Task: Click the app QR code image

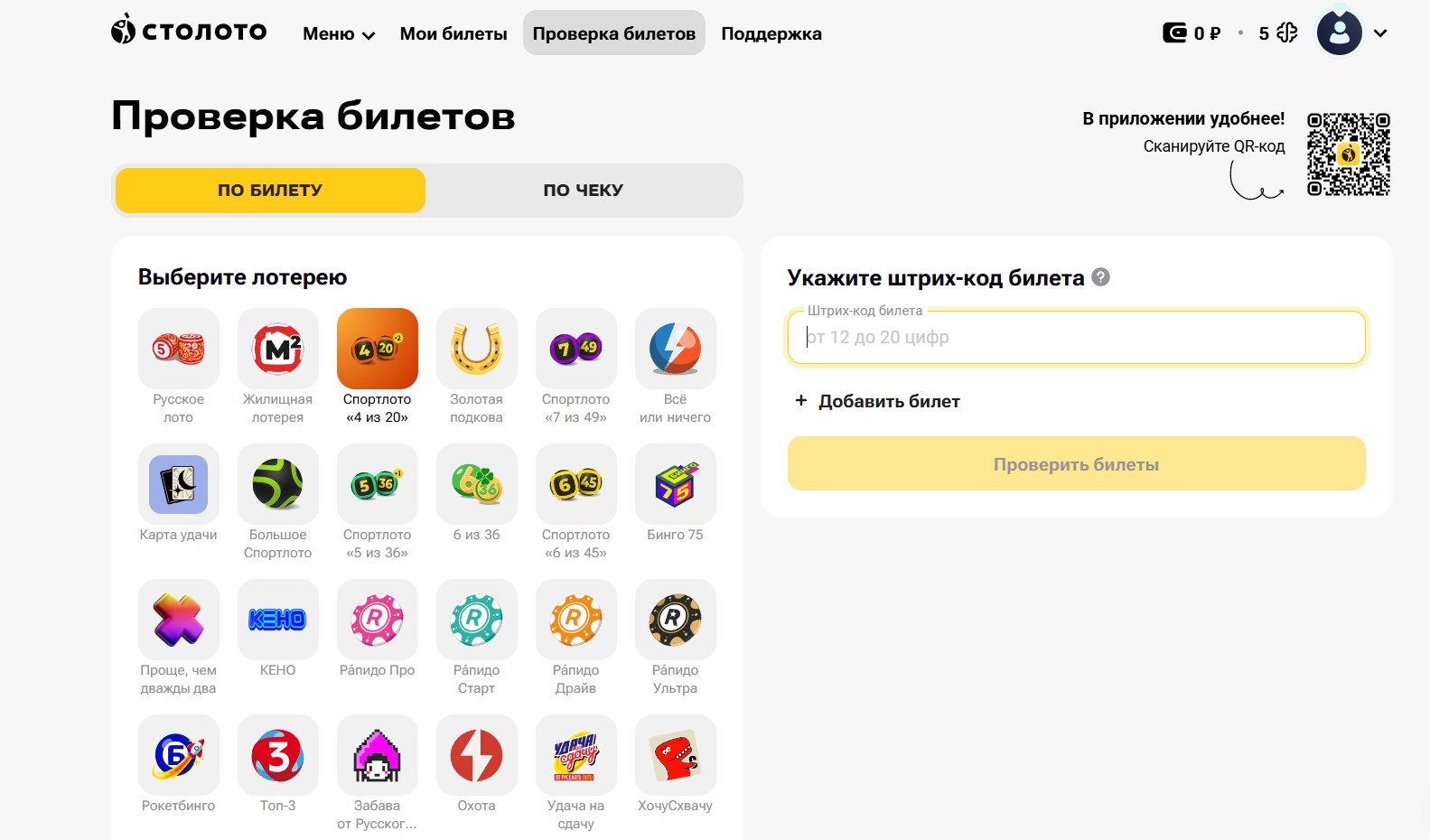Action: click(x=1348, y=154)
